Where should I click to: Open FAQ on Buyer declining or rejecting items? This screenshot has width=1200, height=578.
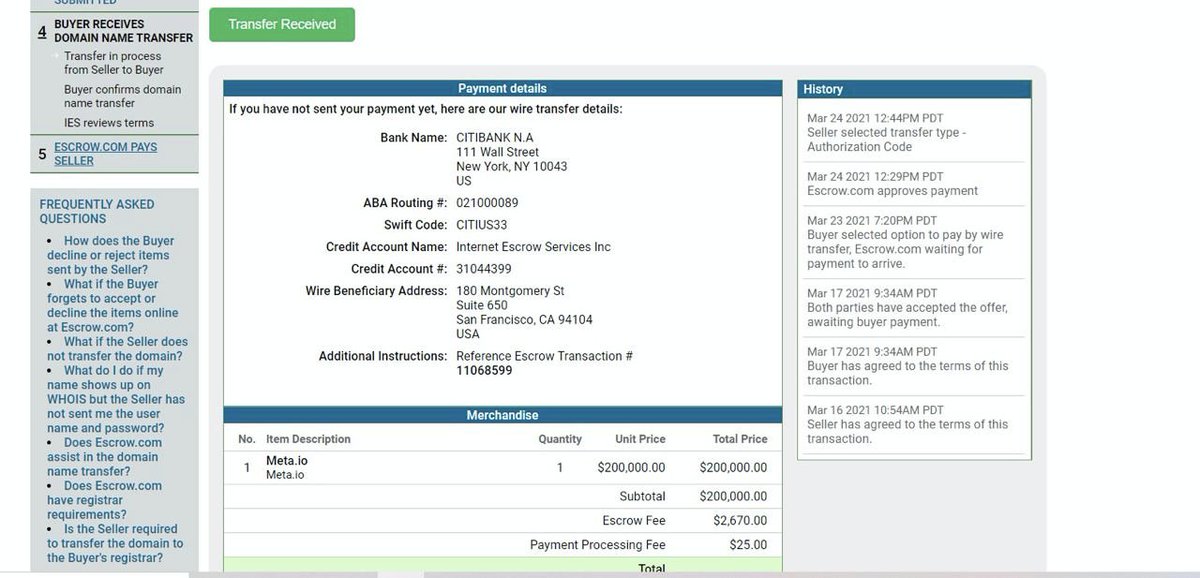coord(112,255)
